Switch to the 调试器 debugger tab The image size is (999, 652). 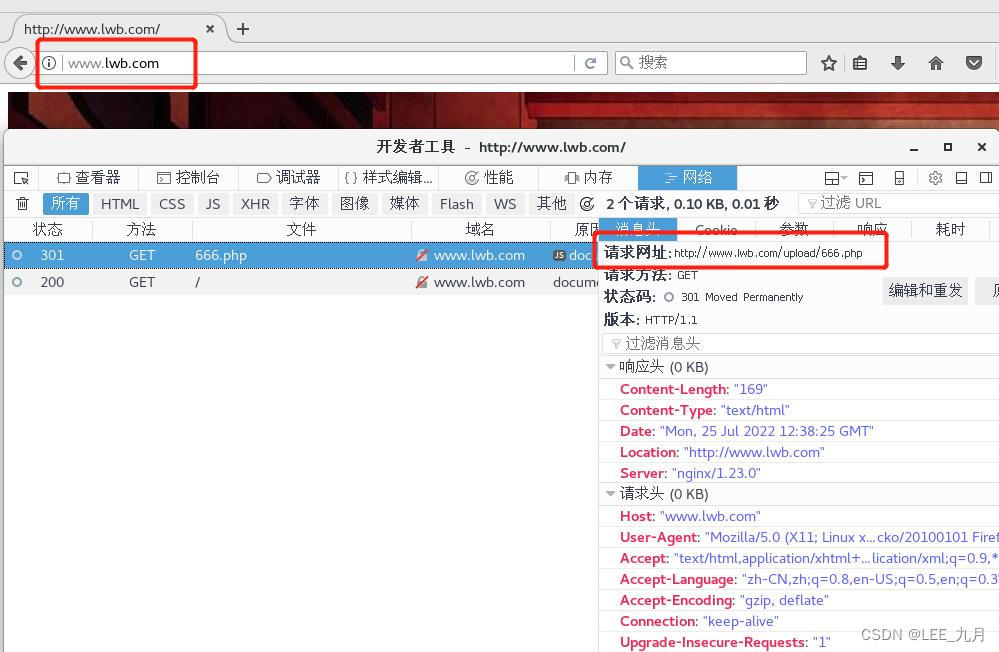[x=289, y=177]
